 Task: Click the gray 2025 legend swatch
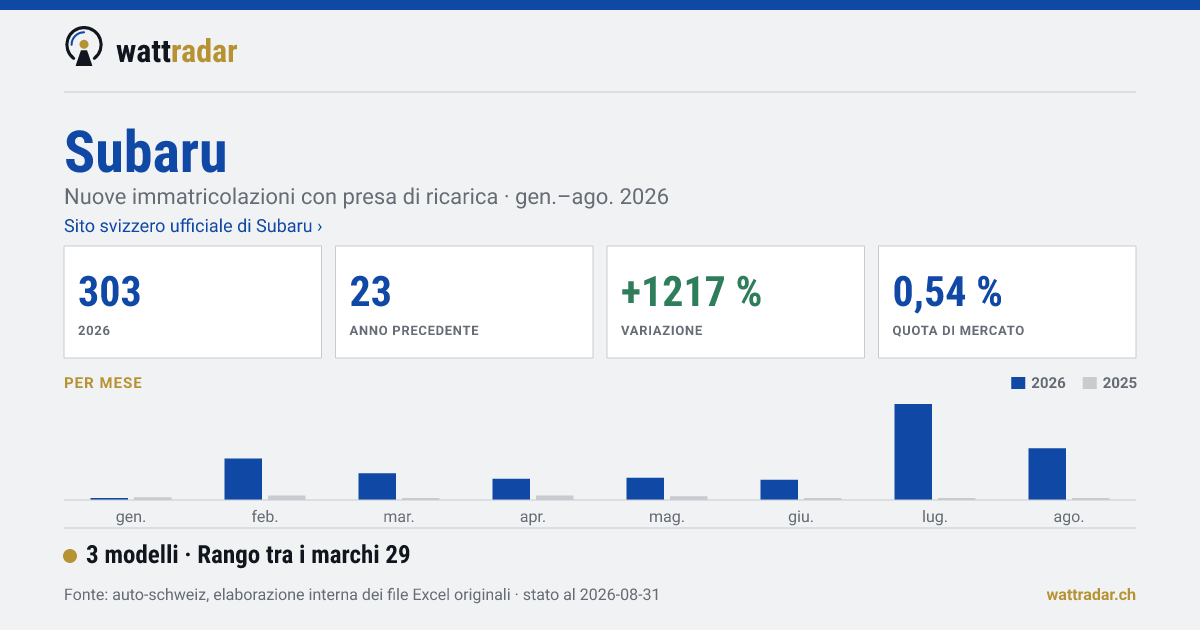(1090, 383)
